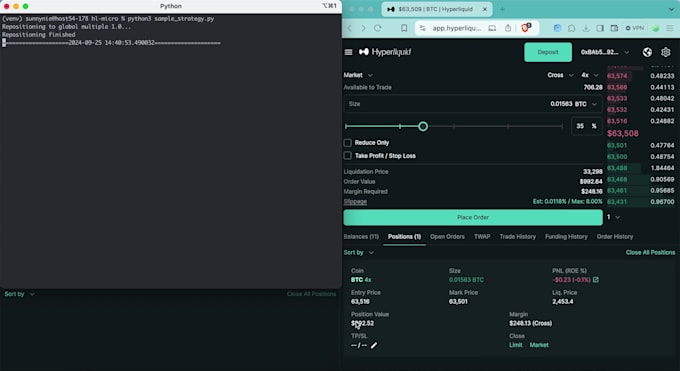Switch to the TWAP tab
The width and height of the screenshot is (680, 371).
click(482, 236)
